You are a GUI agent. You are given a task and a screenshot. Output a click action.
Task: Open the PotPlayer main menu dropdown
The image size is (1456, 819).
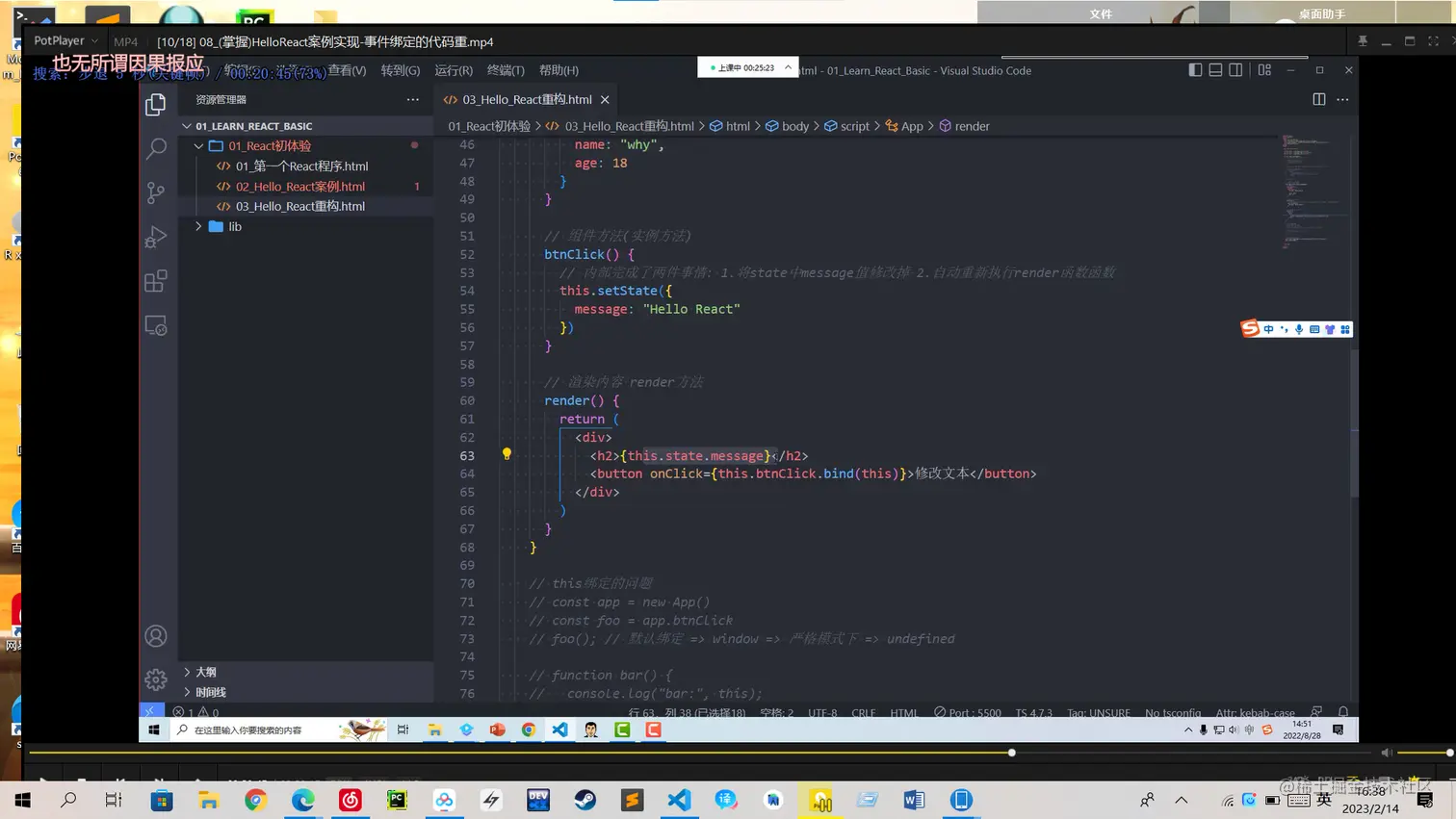point(65,40)
